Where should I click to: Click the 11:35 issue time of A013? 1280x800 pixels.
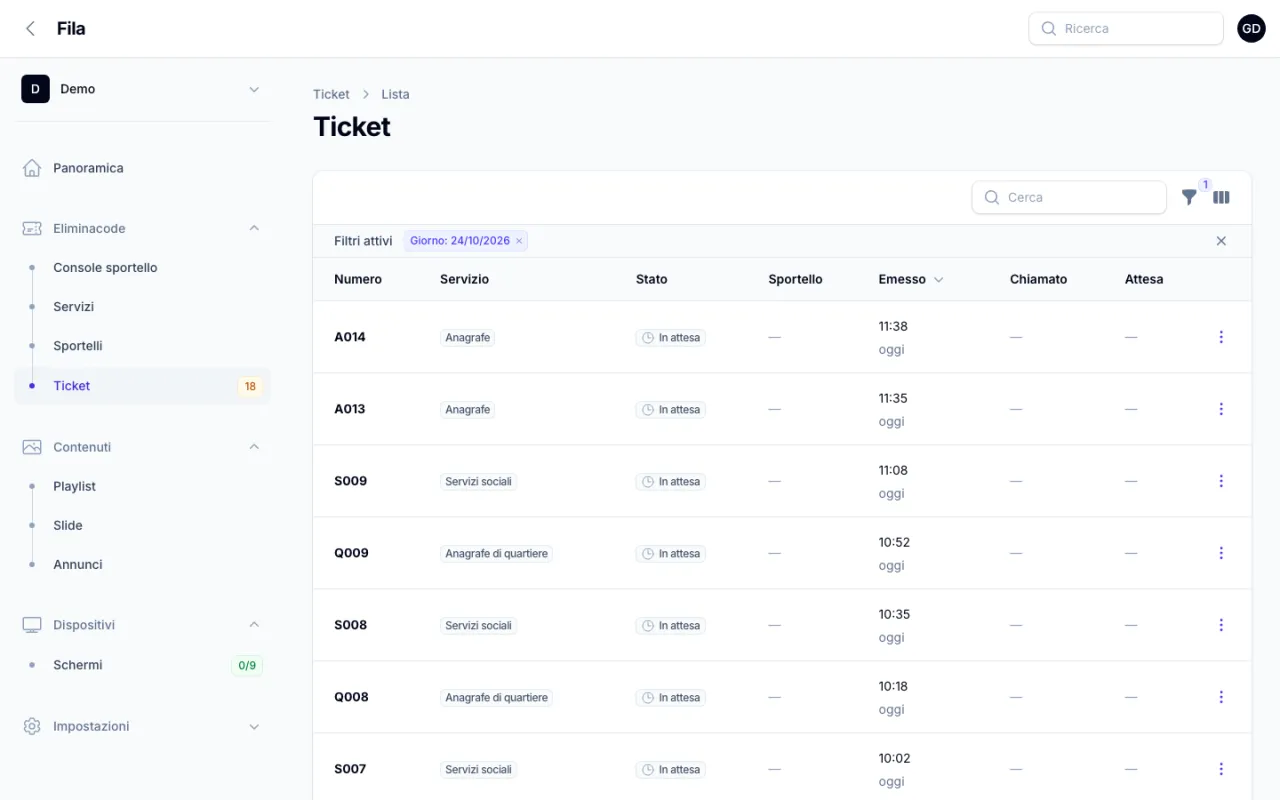(893, 398)
